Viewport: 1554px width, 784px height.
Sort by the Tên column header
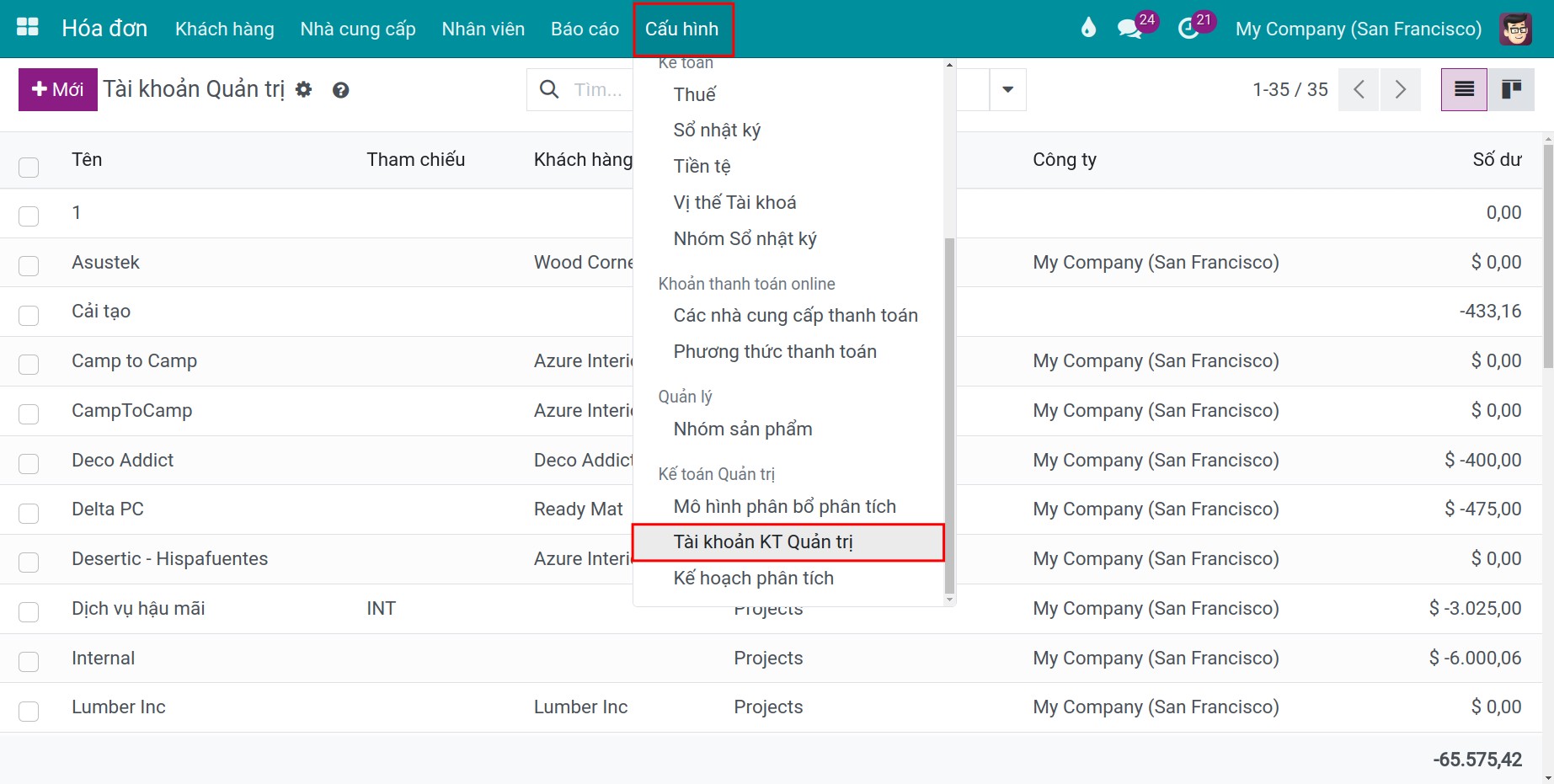[x=87, y=160]
